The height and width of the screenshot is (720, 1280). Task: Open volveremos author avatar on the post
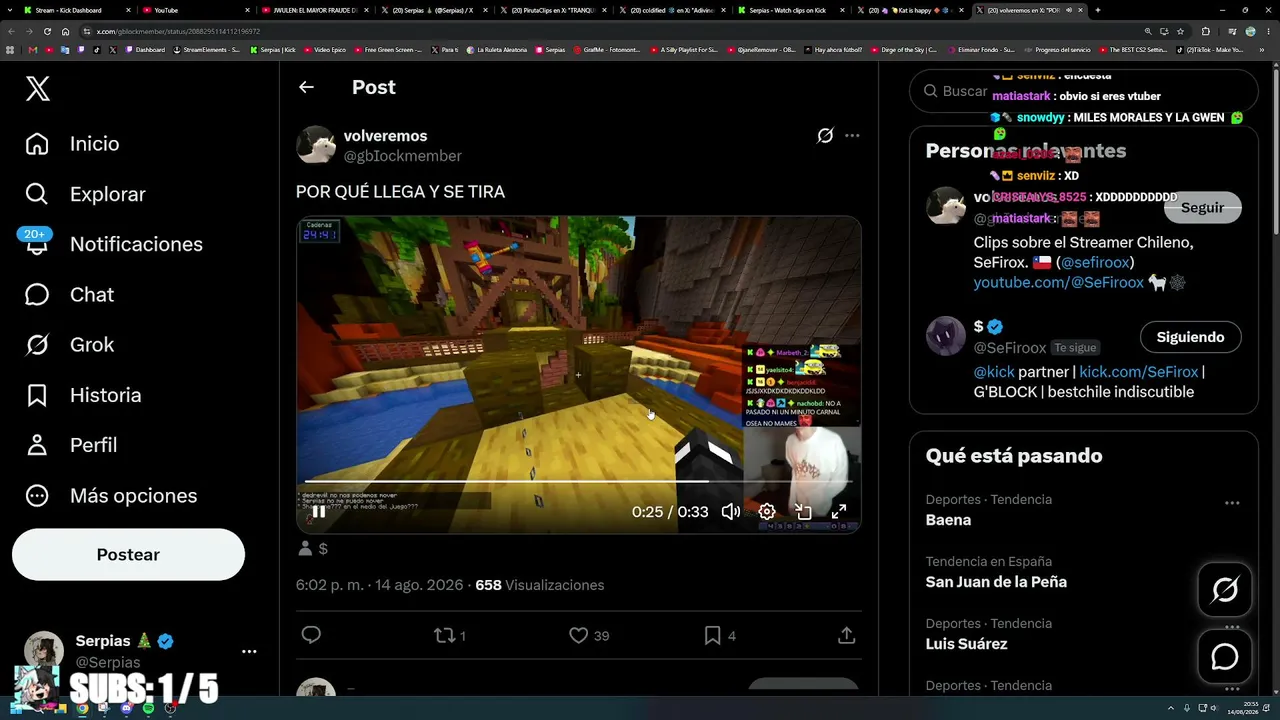[x=316, y=145]
